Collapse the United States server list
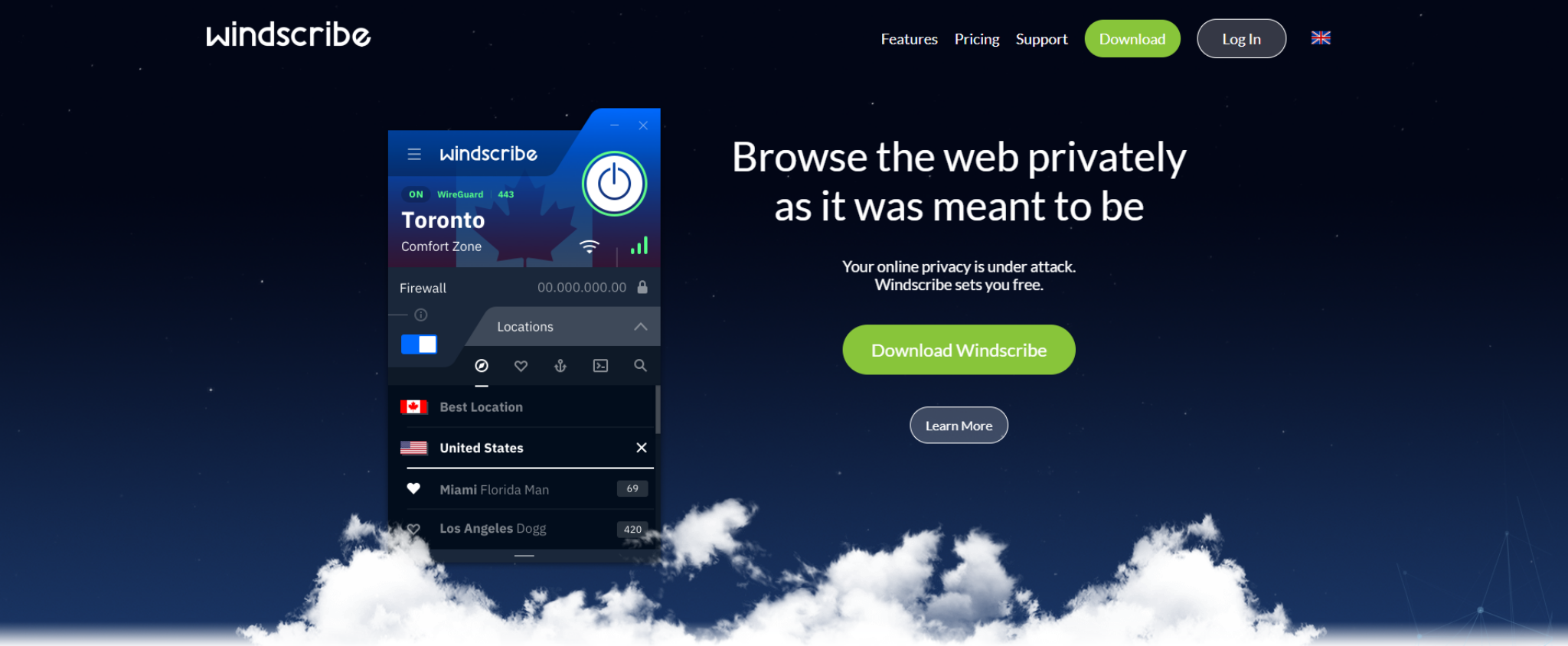 tap(642, 448)
